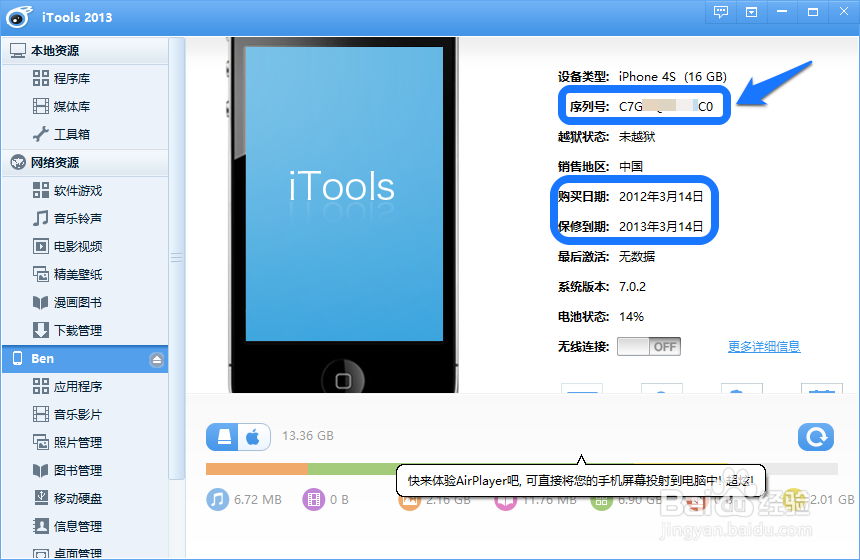This screenshot has height=560, width=860.
Task: Collapse the 网络资源 section header
Action: coord(85,162)
